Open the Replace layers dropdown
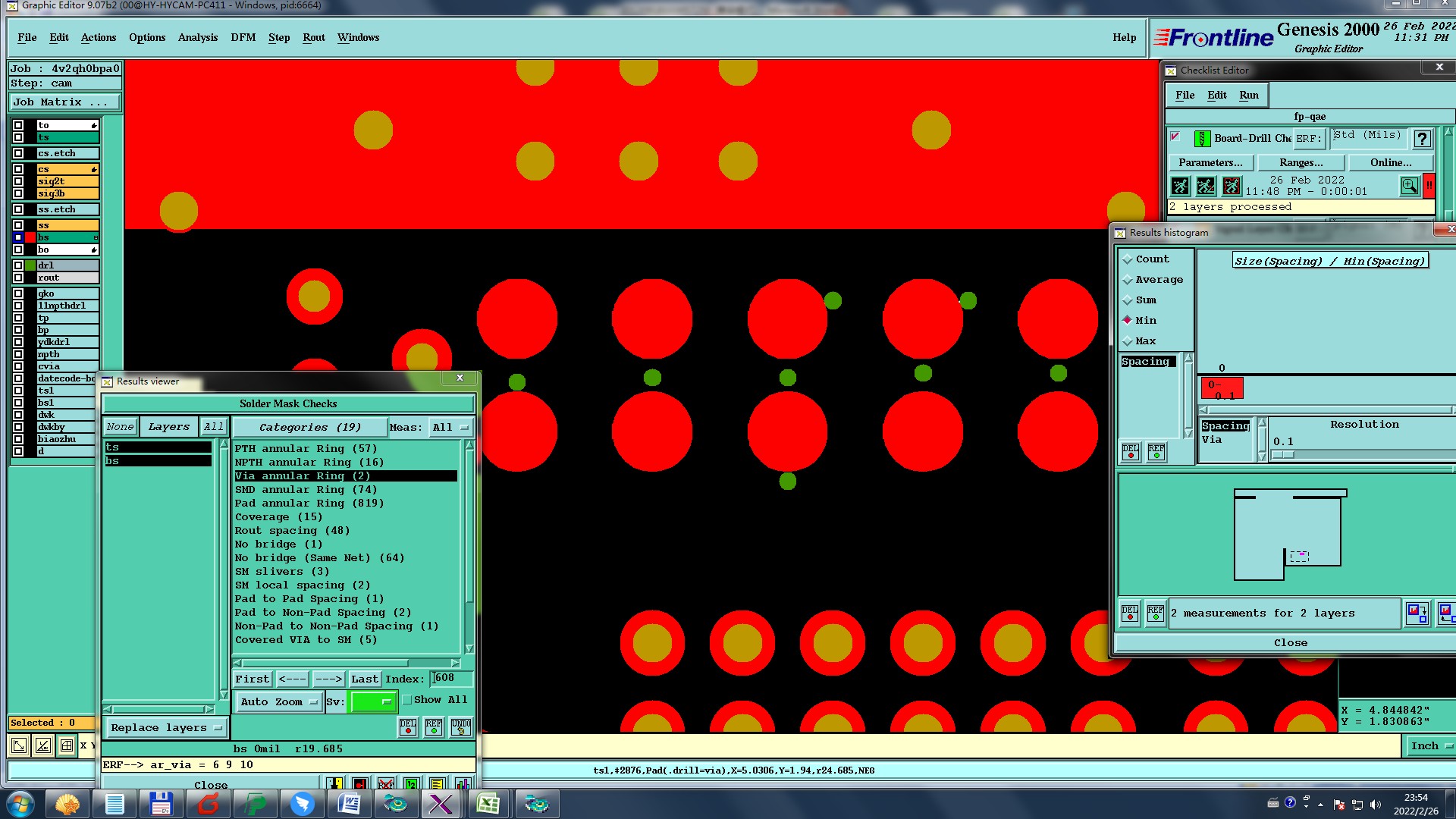Screen dimensions: 1456x819 (x=165, y=728)
